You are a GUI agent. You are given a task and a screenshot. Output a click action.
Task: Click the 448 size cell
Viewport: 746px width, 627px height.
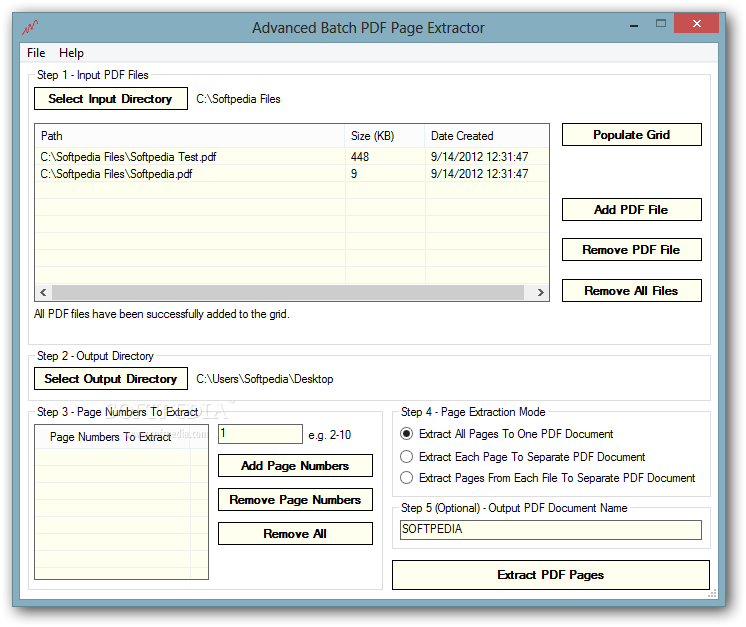tap(385, 157)
